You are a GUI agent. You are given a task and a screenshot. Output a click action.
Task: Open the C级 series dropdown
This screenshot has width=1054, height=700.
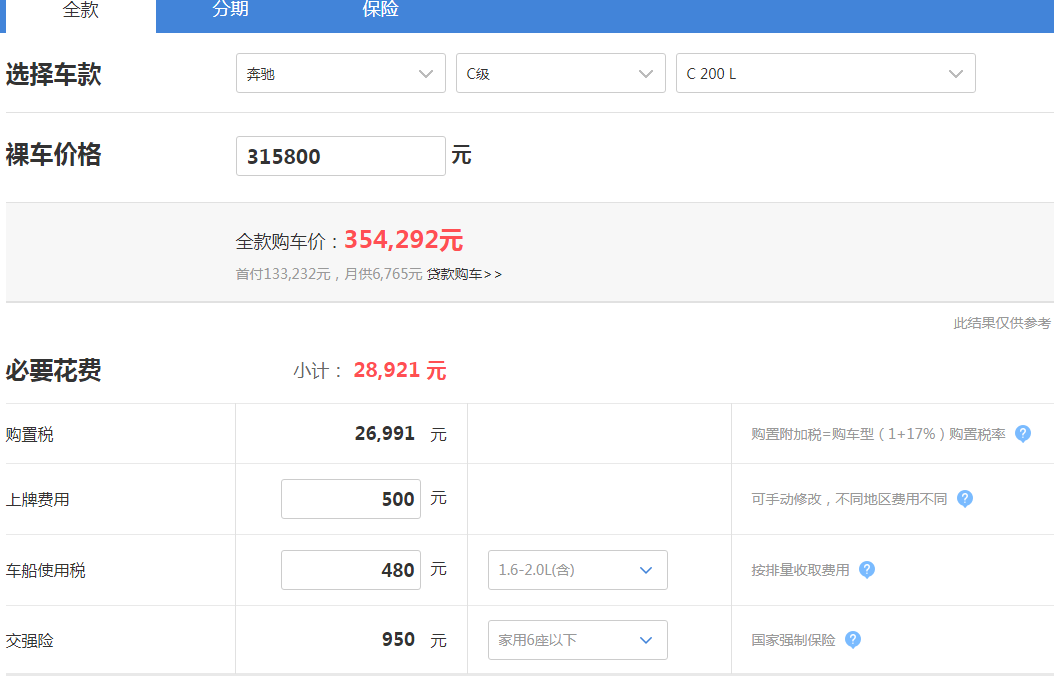[x=561, y=73]
